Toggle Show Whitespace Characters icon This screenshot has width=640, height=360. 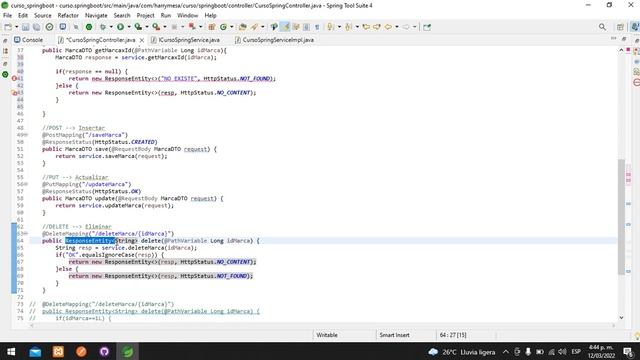click(x=317, y=27)
